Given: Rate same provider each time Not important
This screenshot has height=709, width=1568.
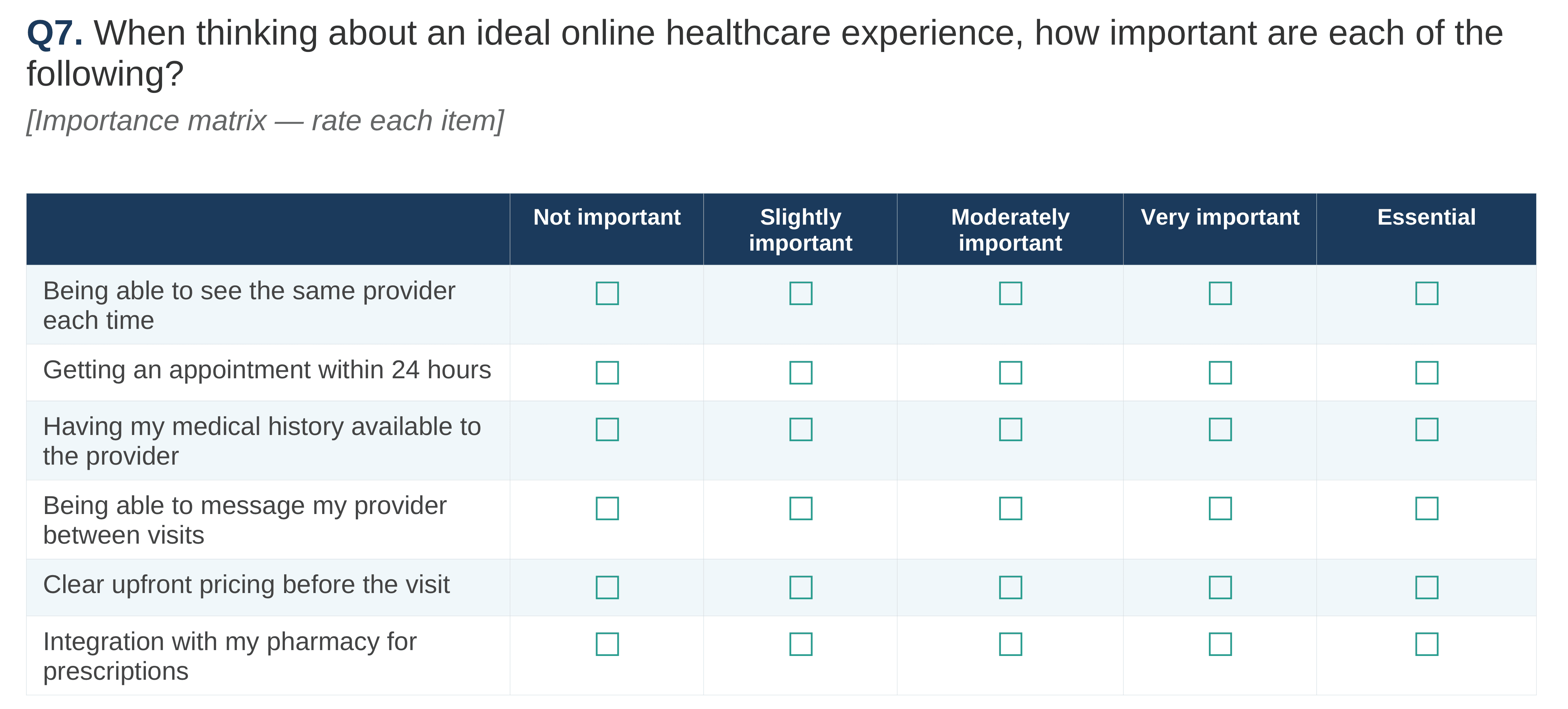Looking at the screenshot, I should (607, 293).
